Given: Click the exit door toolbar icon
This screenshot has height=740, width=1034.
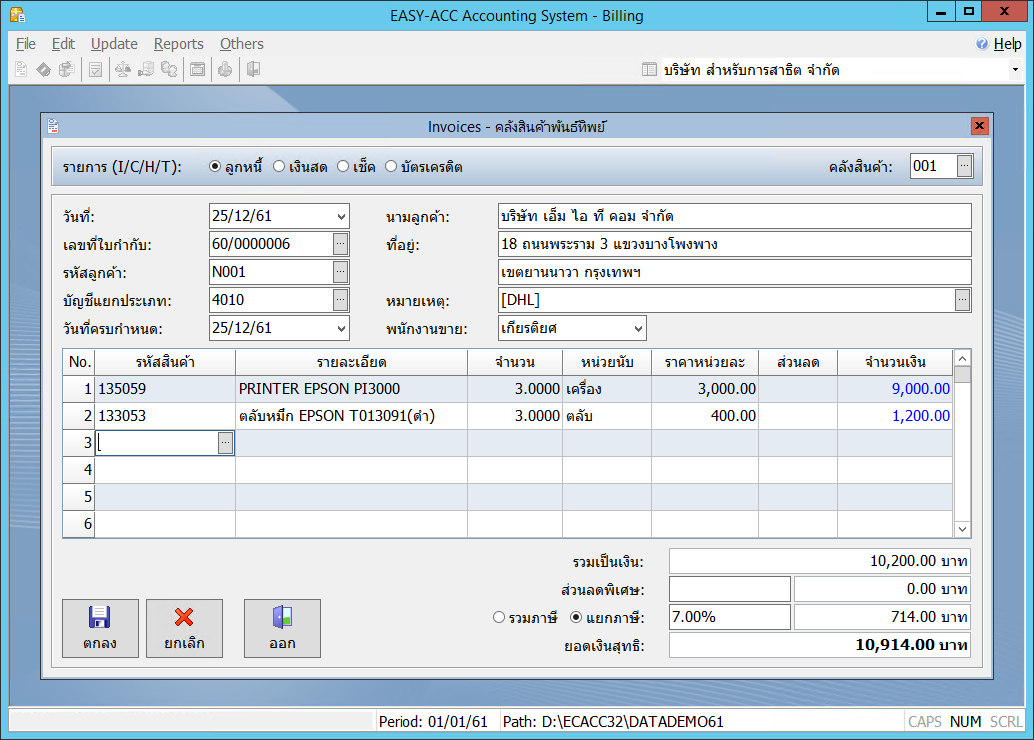Looking at the screenshot, I should pos(253,70).
